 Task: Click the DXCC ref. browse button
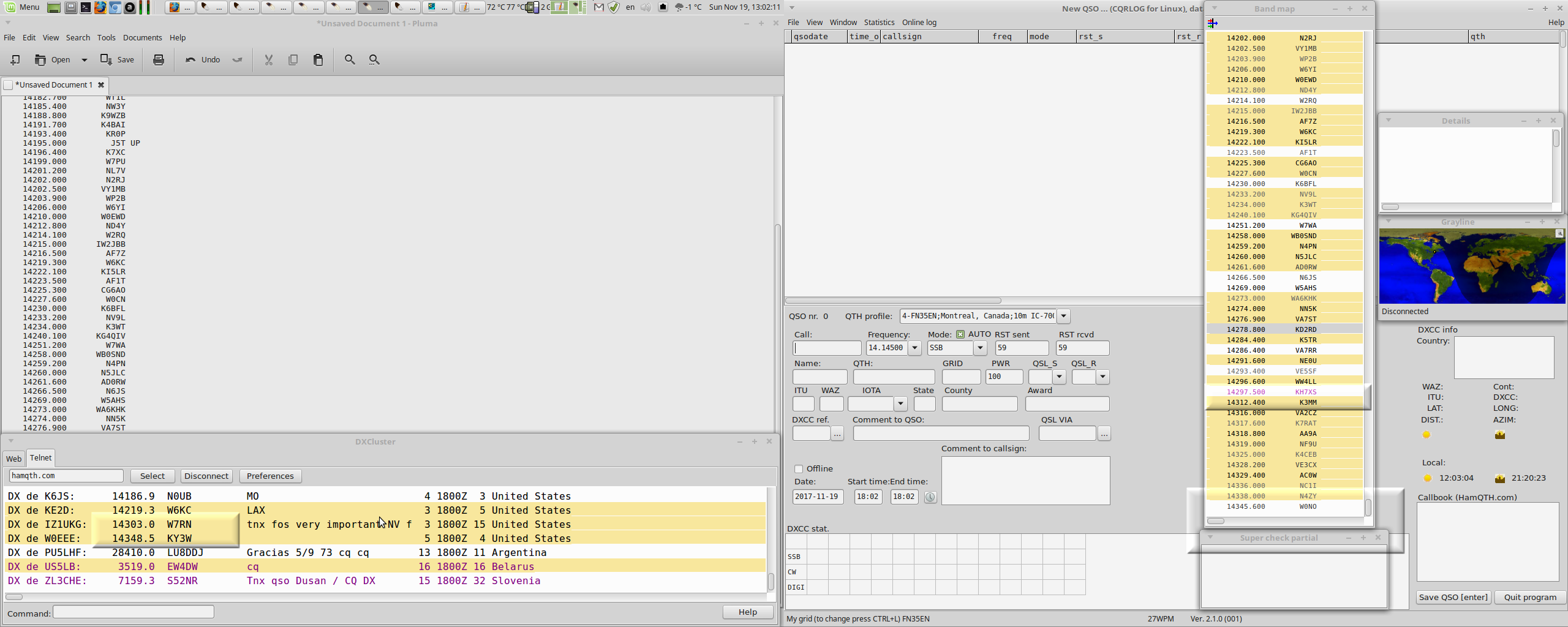[x=837, y=434]
